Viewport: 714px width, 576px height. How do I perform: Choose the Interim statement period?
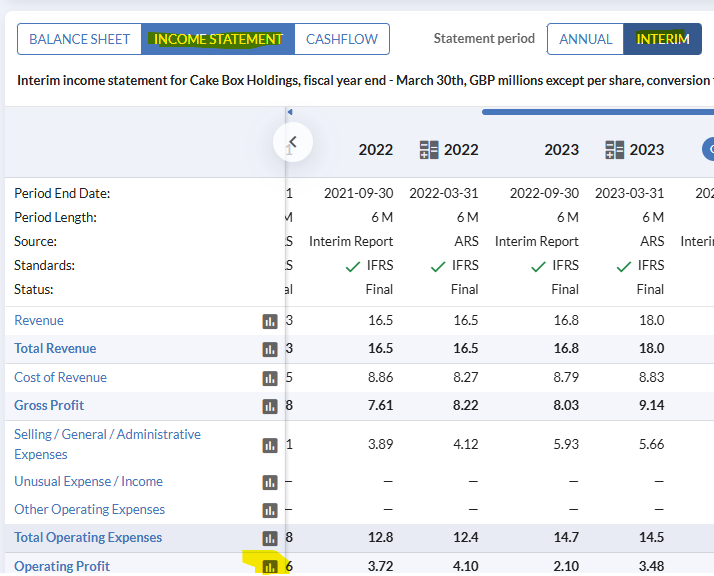(x=663, y=39)
